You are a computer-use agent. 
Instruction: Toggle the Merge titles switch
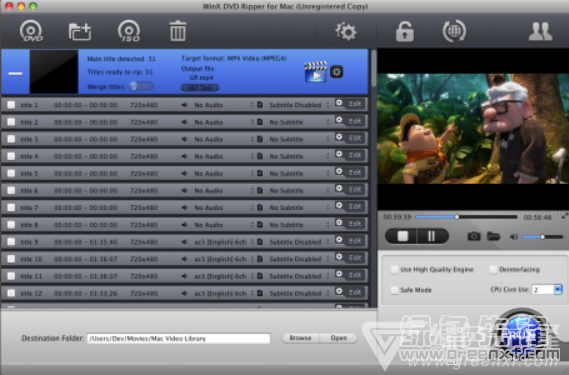tap(141, 86)
